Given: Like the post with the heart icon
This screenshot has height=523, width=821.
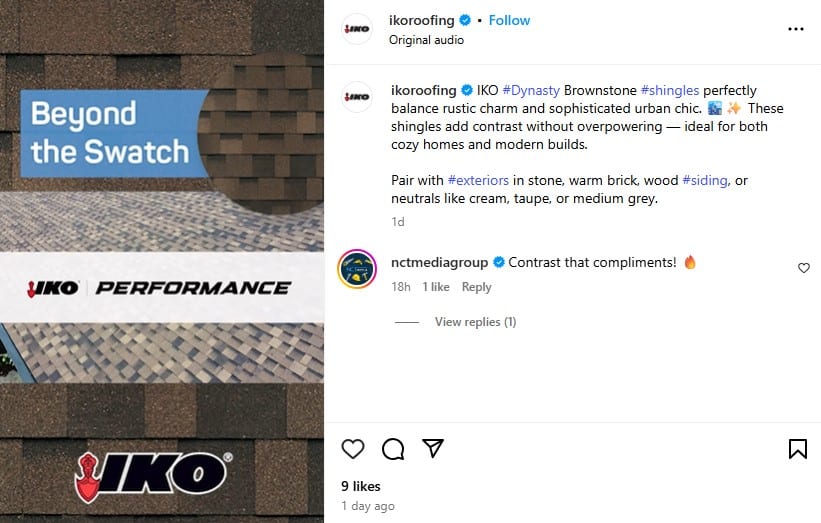Looking at the screenshot, I should point(353,449).
